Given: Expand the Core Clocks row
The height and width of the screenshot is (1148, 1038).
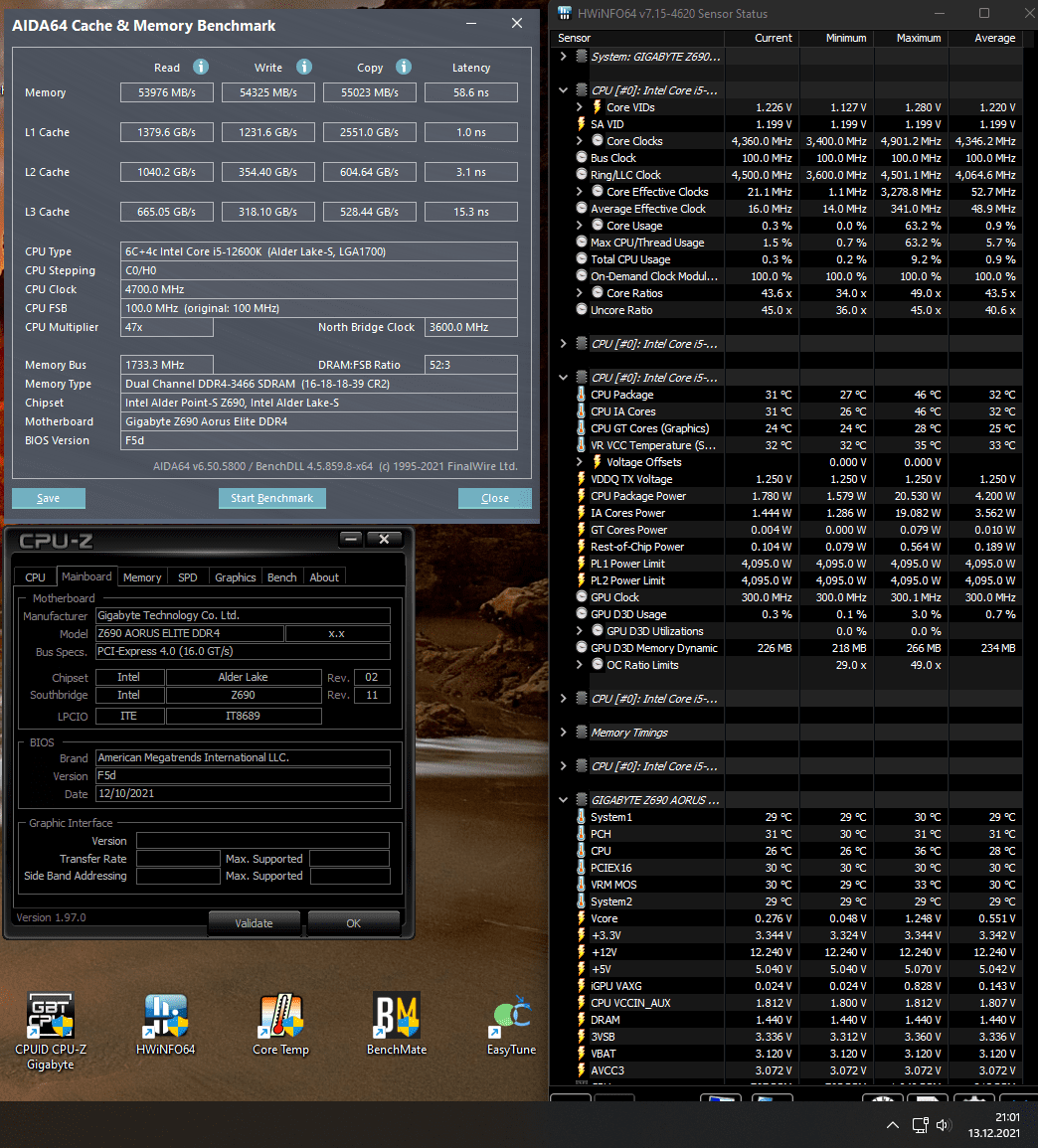Looking at the screenshot, I should click(579, 140).
